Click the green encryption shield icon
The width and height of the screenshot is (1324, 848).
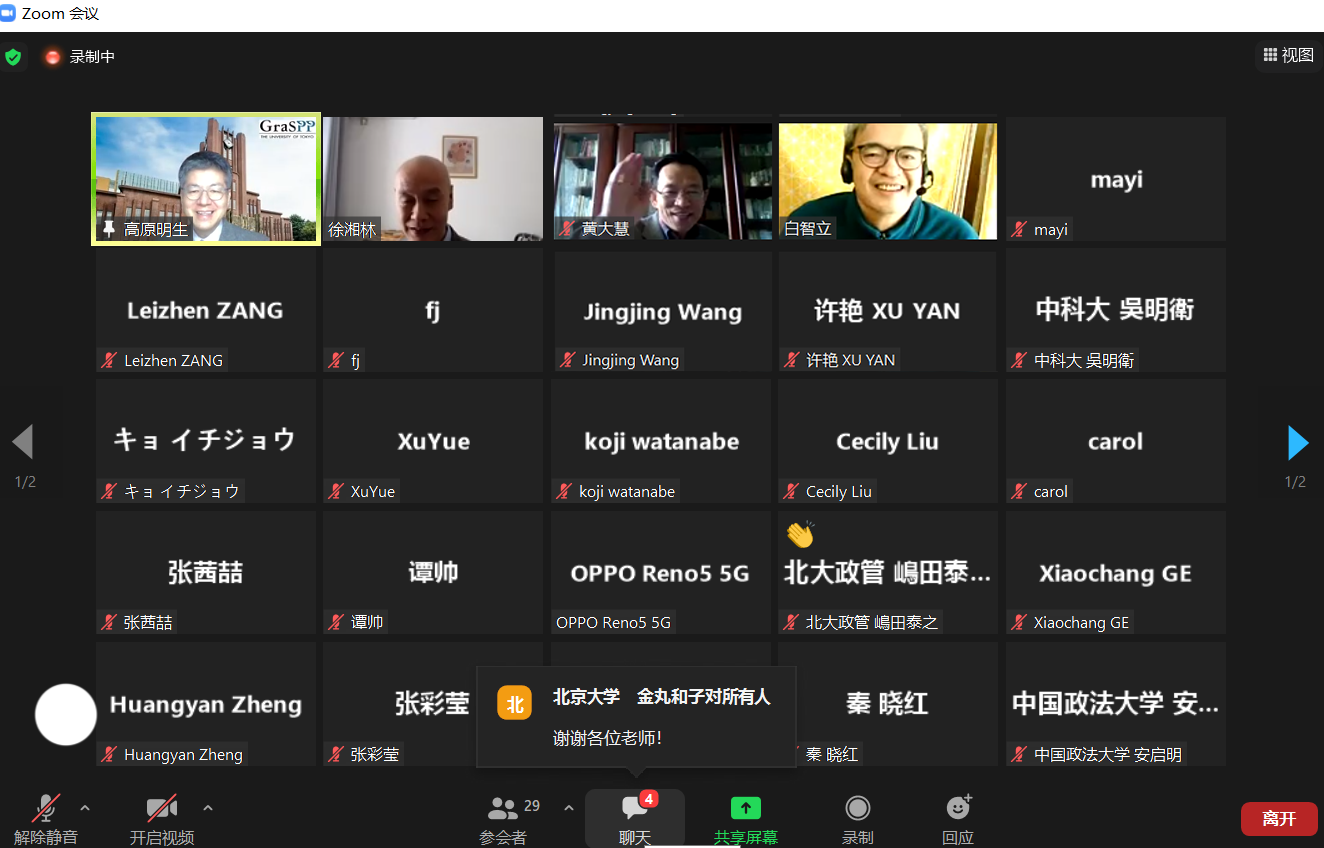(13, 57)
